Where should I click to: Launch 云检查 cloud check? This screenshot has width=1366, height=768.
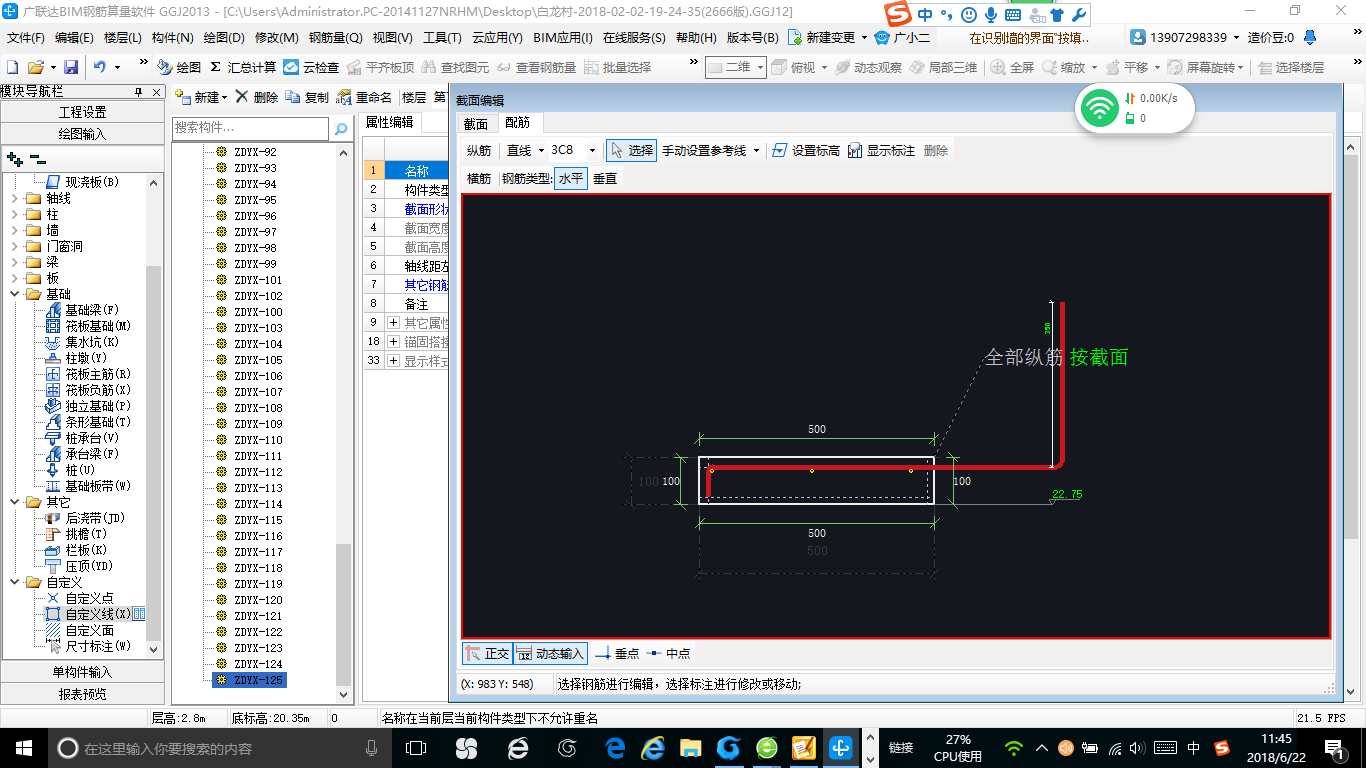coord(311,67)
